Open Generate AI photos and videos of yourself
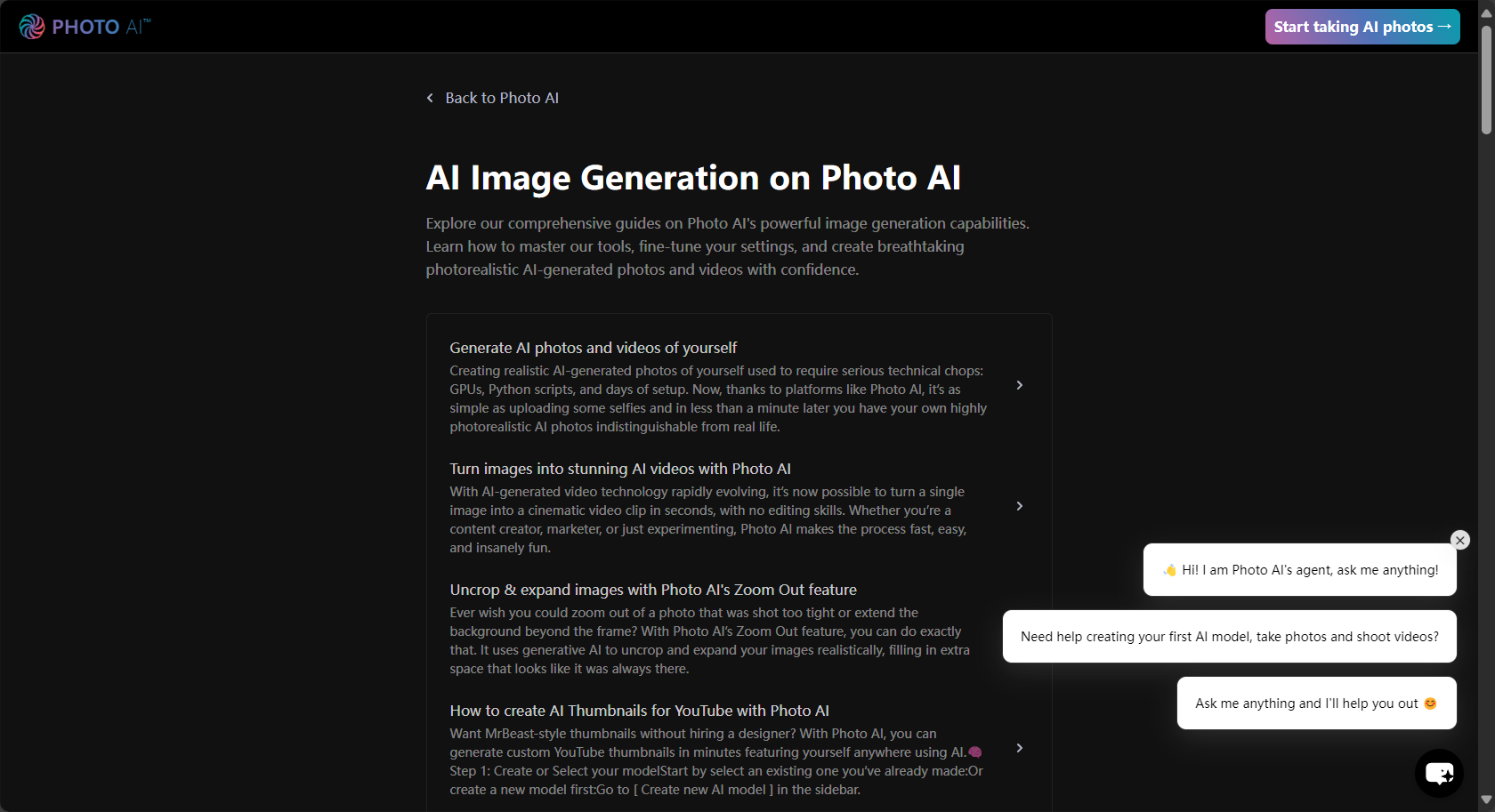Viewport: 1495px width, 812px height. coord(594,348)
